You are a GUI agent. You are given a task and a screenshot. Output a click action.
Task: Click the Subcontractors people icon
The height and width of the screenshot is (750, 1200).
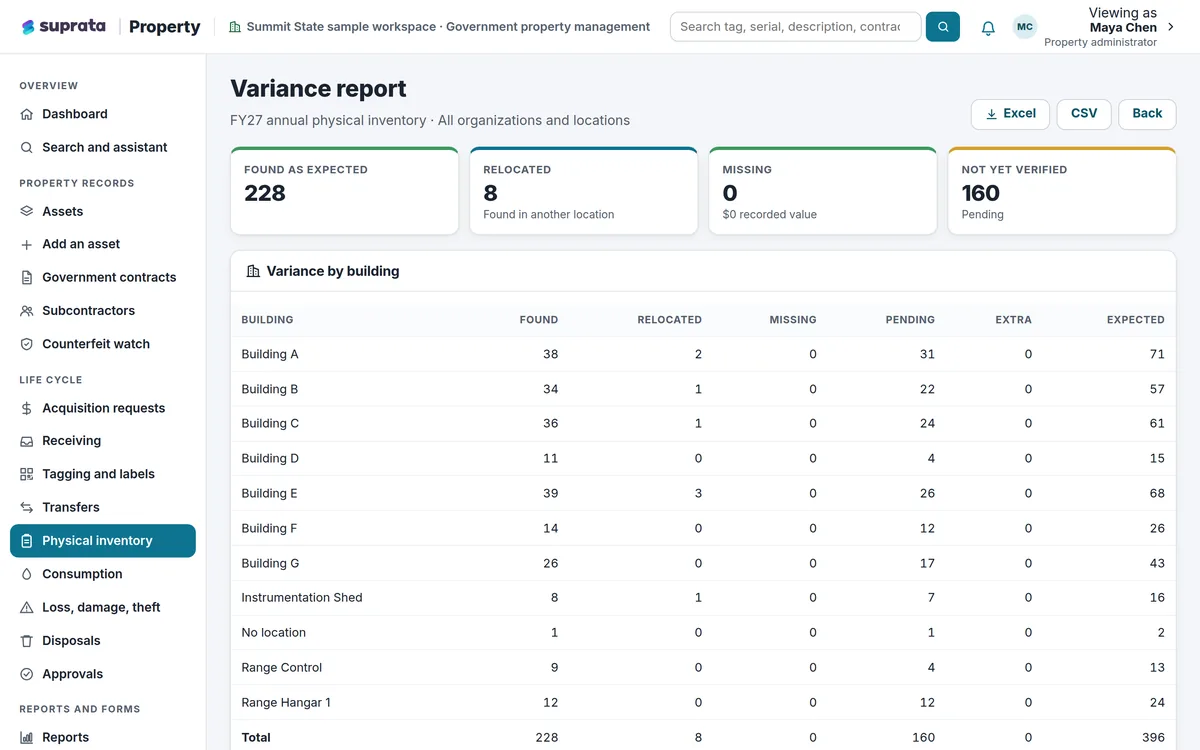pyautogui.click(x=27, y=311)
